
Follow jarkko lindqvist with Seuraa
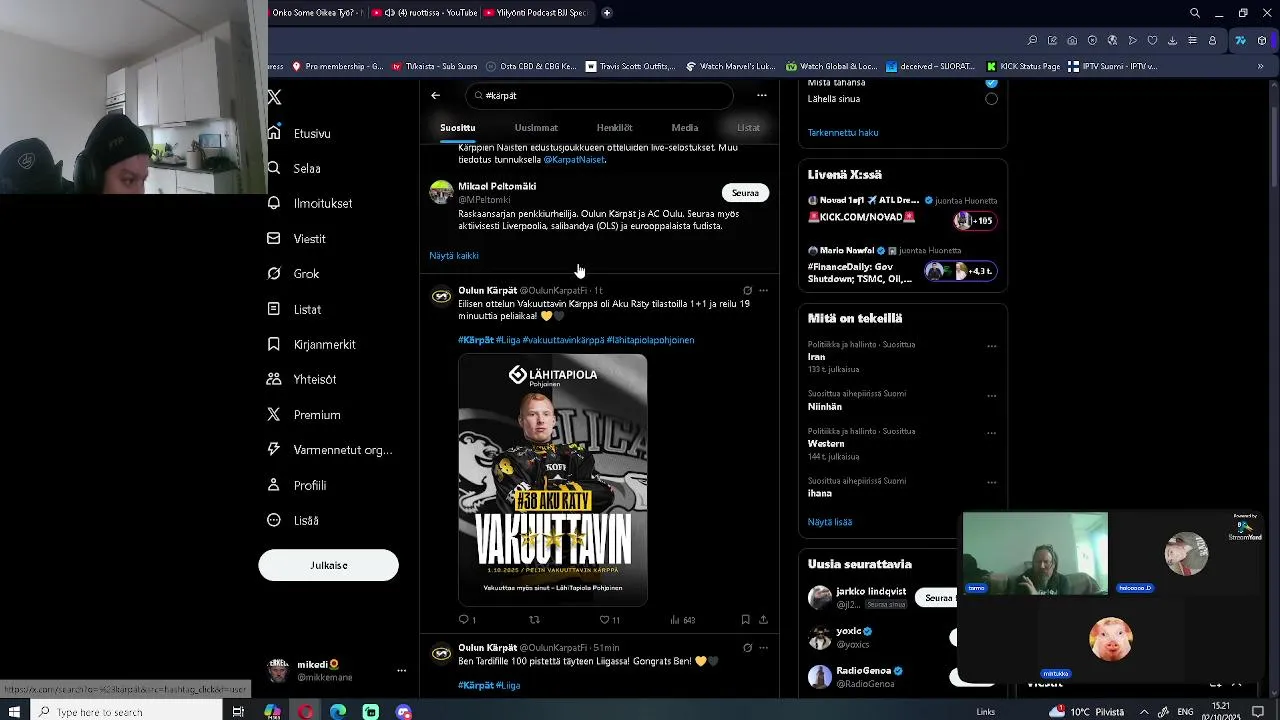pyautogui.click(x=938, y=598)
